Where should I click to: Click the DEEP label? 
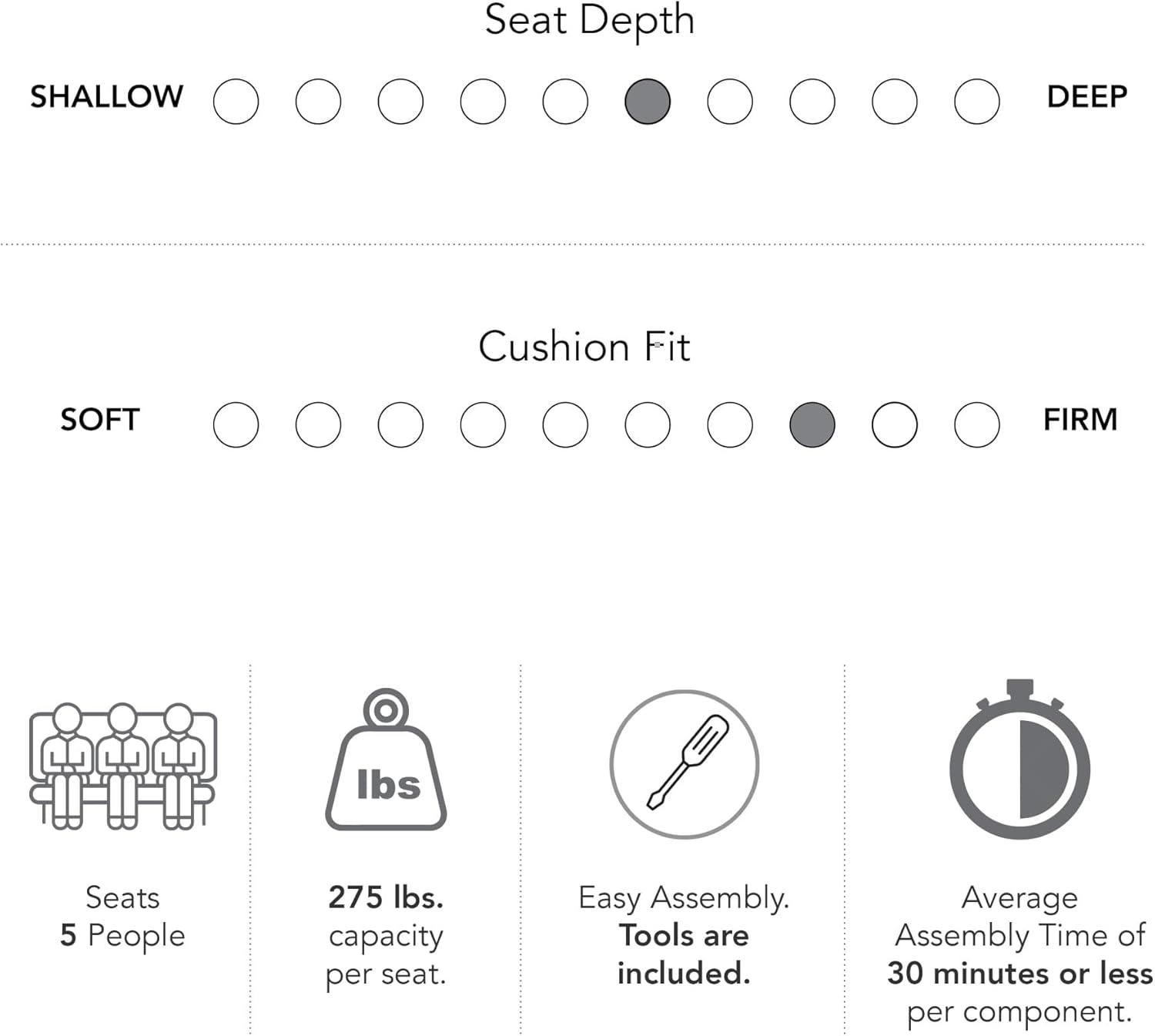point(1087,97)
